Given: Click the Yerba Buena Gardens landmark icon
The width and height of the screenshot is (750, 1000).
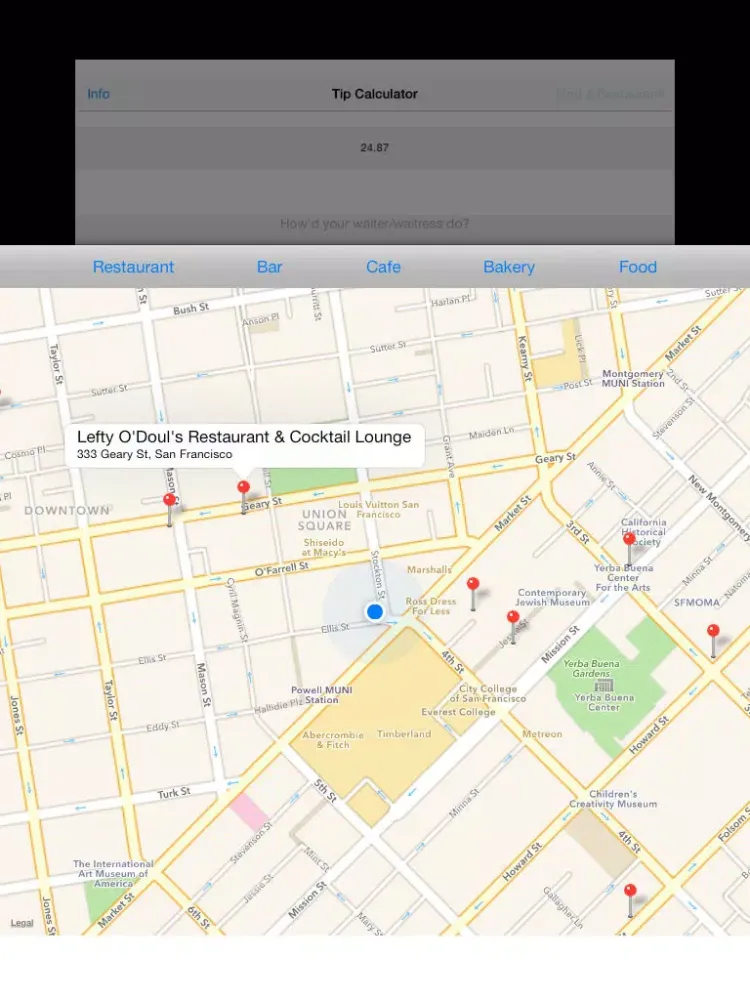Looking at the screenshot, I should [x=603, y=685].
